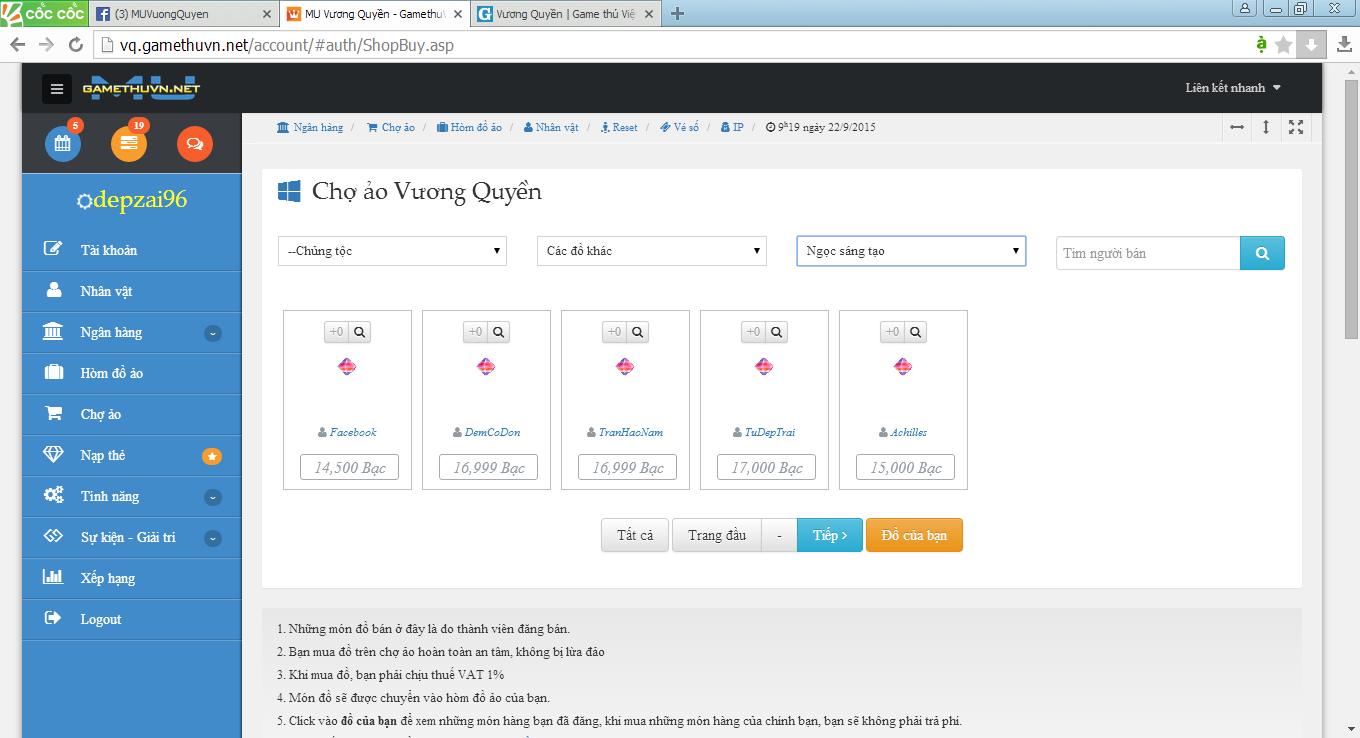Screen dimensions: 1360x738
Task: Expand the Liên kết nhanh dropdown
Action: (x=1233, y=88)
